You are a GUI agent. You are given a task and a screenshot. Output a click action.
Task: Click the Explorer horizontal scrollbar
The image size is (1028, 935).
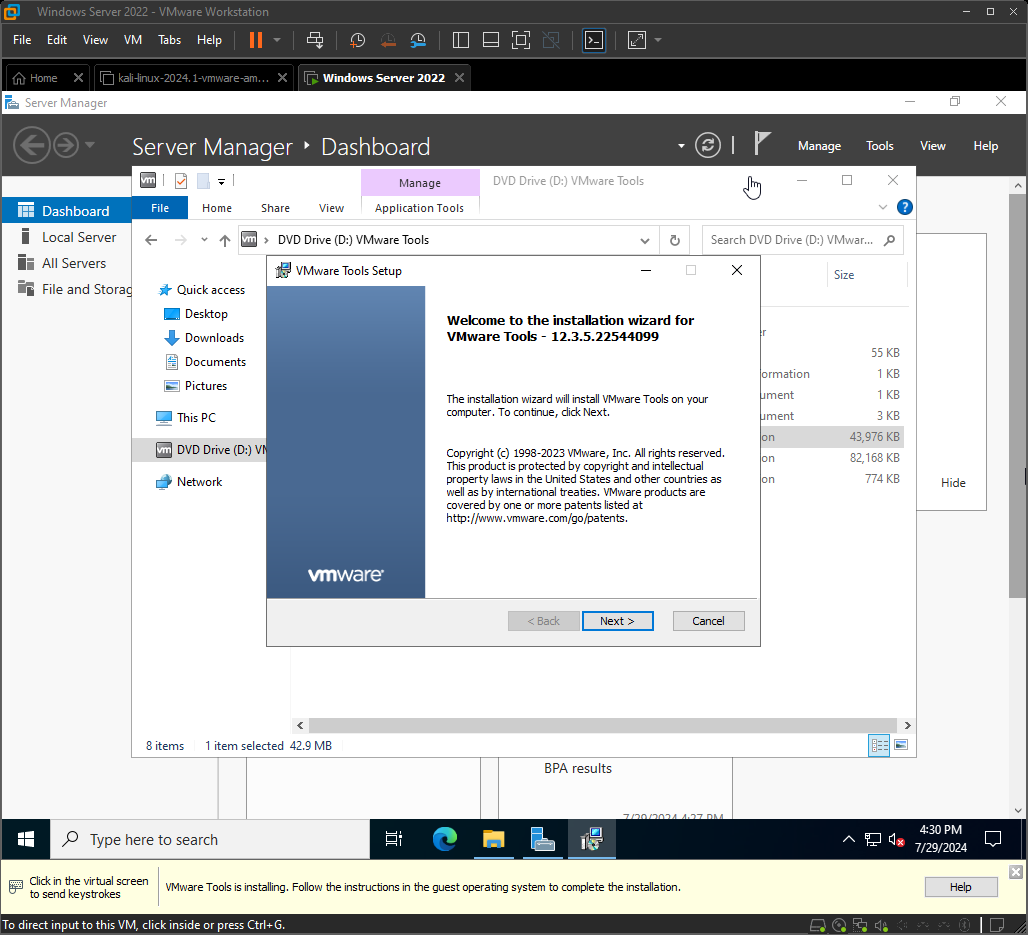click(x=603, y=725)
